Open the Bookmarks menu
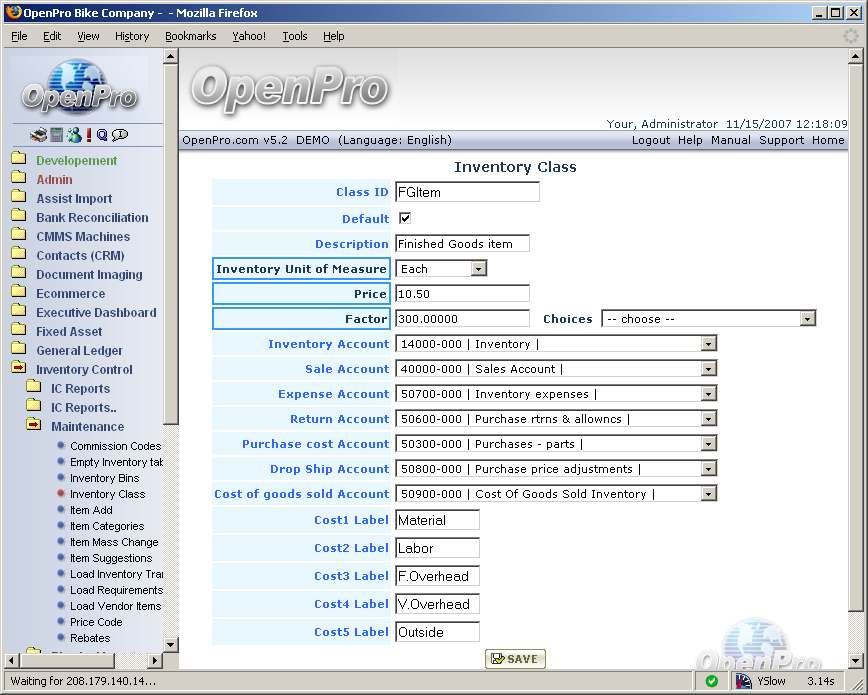Viewport: 868px width, 695px height. pos(190,36)
